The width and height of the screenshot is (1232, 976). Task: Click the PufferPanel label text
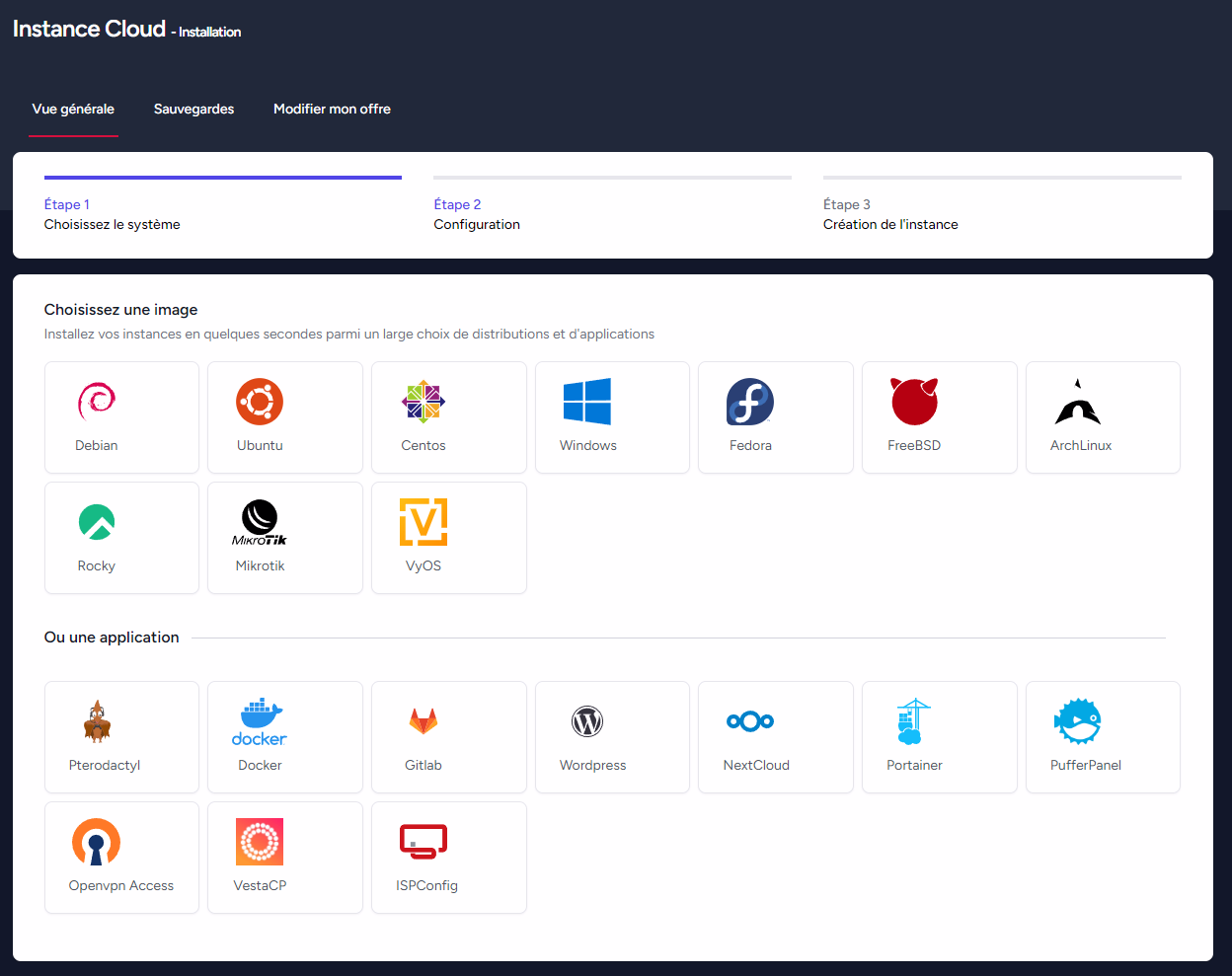pyautogui.click(x=1086, y=765)
